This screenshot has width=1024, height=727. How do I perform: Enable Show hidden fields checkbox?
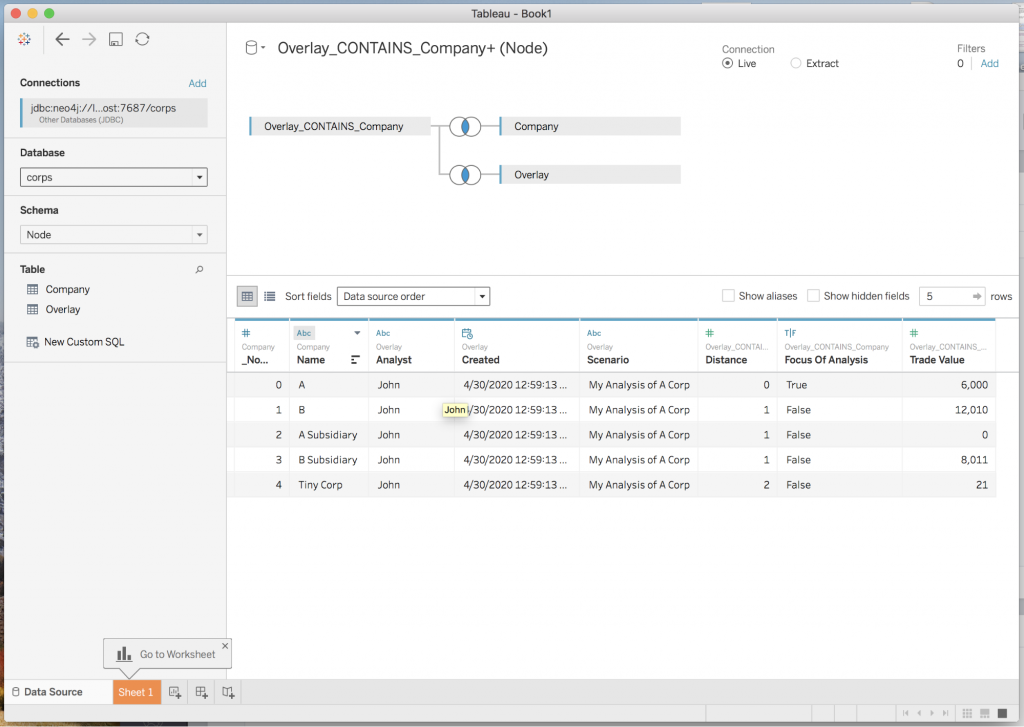point(813,296)
